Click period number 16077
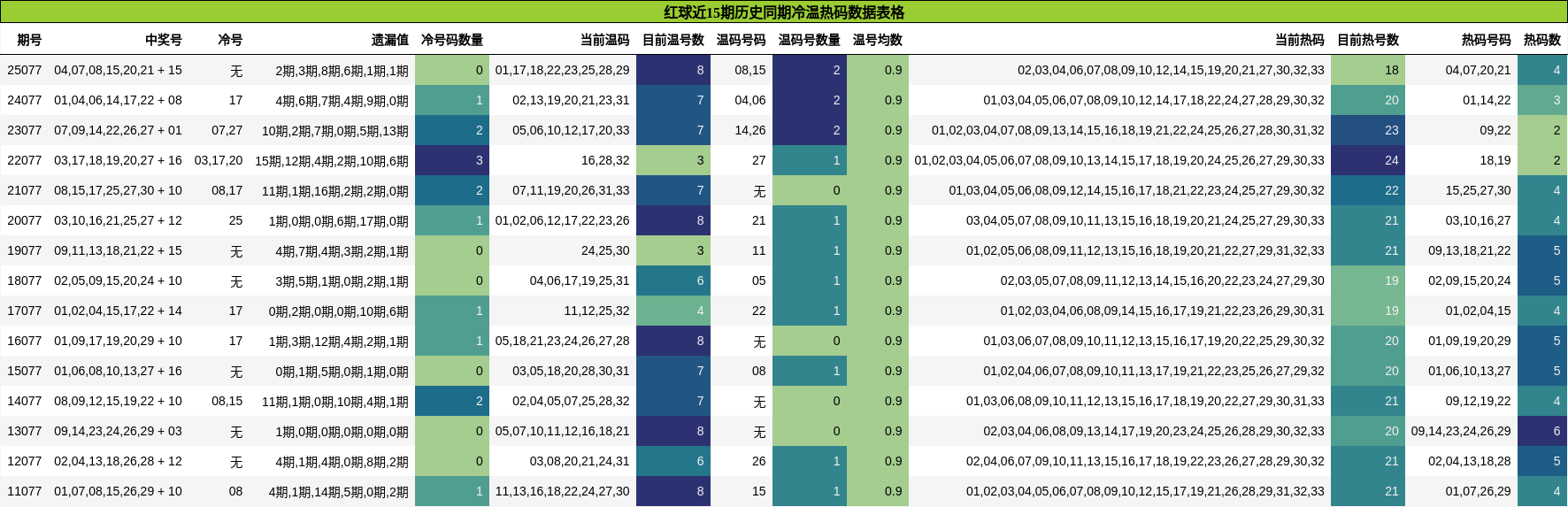Screen dimensions: 1568x507 click(x=25, y=341)
